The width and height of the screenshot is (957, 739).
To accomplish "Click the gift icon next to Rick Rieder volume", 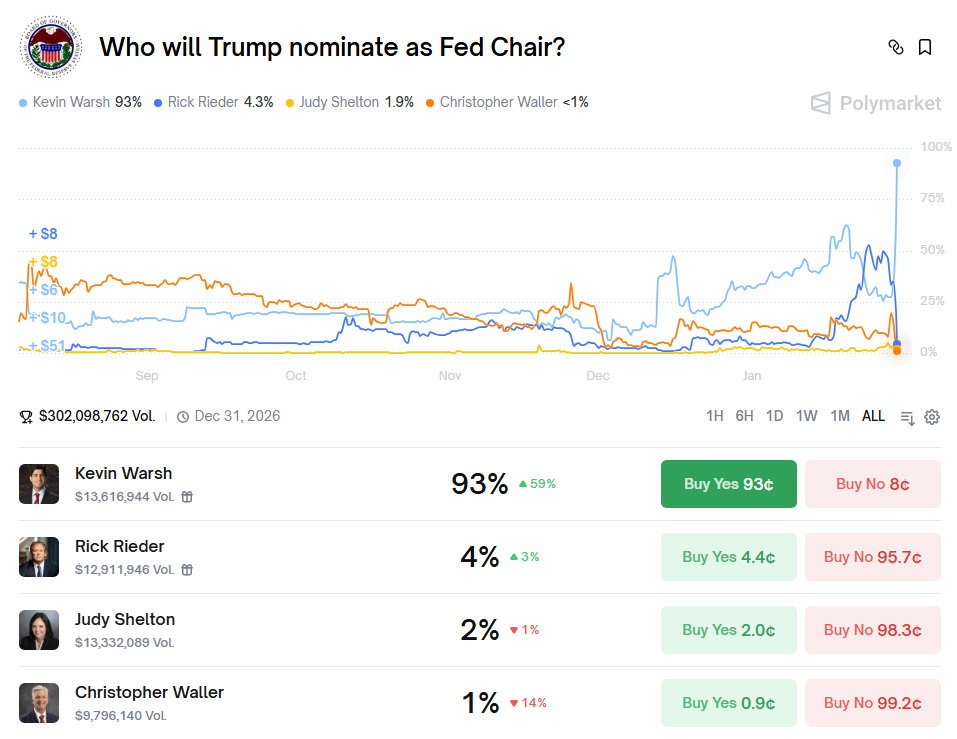I will (x=187, y=569).
